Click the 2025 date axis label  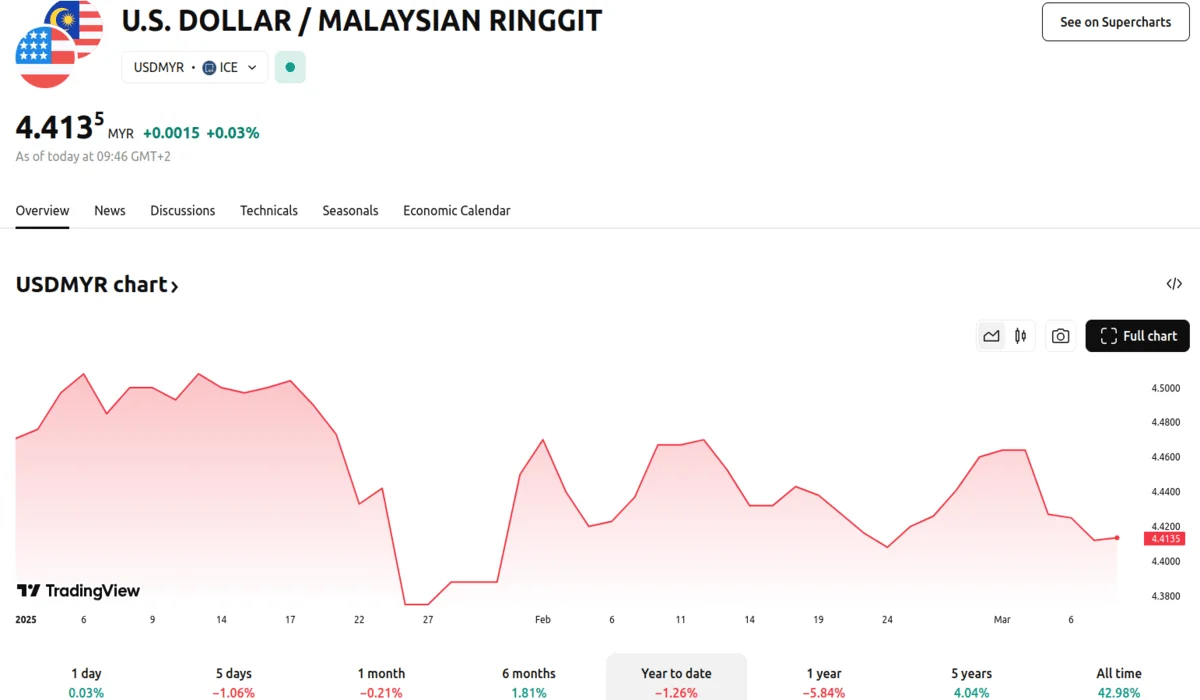click(26, 620)
